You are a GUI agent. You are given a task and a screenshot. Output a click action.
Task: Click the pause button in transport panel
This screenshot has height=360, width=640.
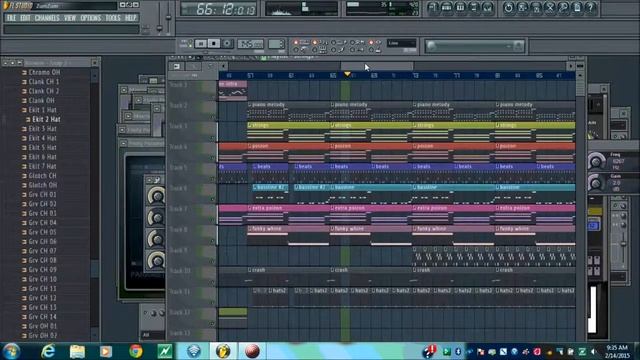coord(200,43)
